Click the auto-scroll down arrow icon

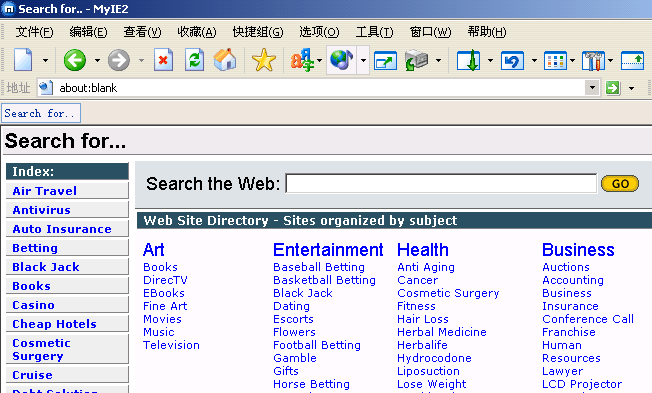469,60
